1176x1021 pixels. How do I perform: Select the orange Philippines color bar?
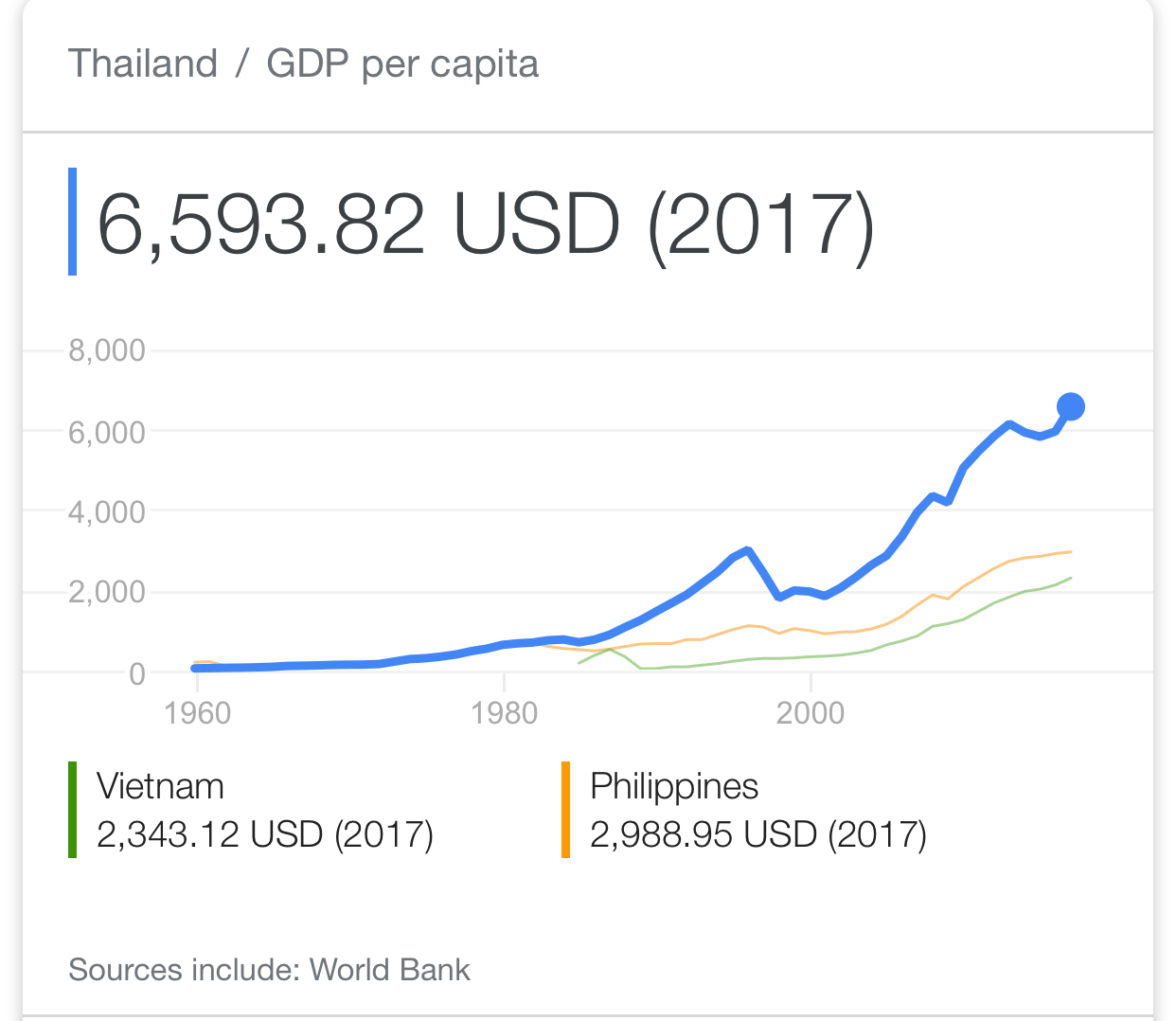point(565,810)
